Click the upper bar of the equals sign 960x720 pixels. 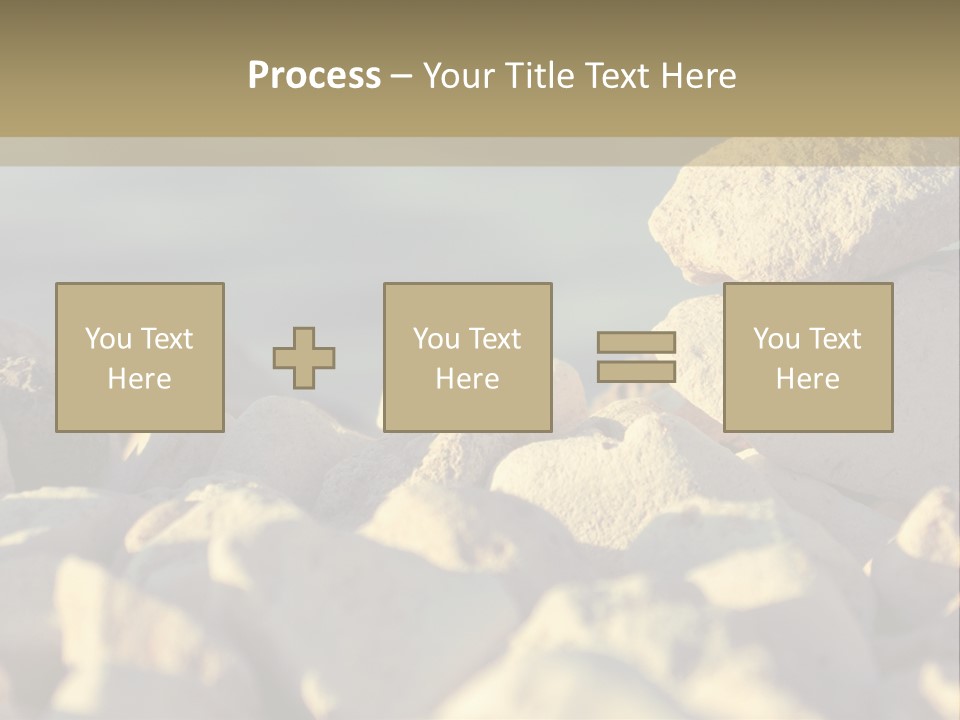(636, 343)
